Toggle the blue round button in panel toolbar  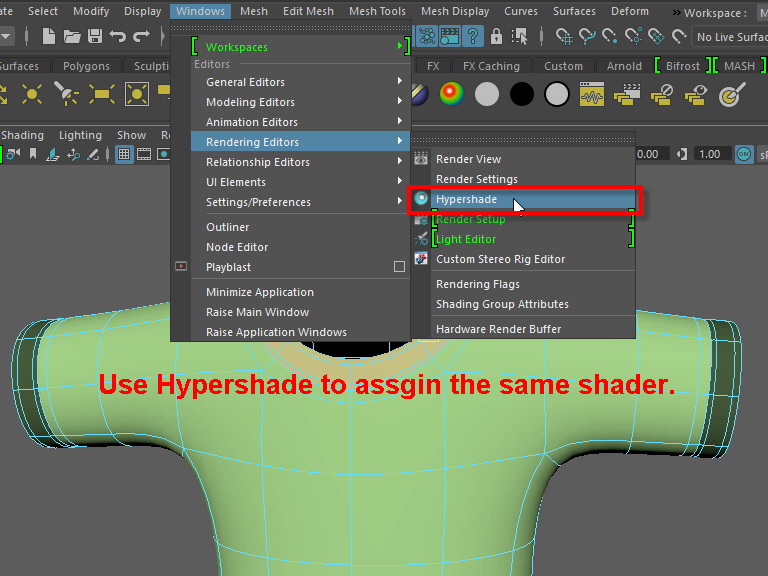(743, 154)
